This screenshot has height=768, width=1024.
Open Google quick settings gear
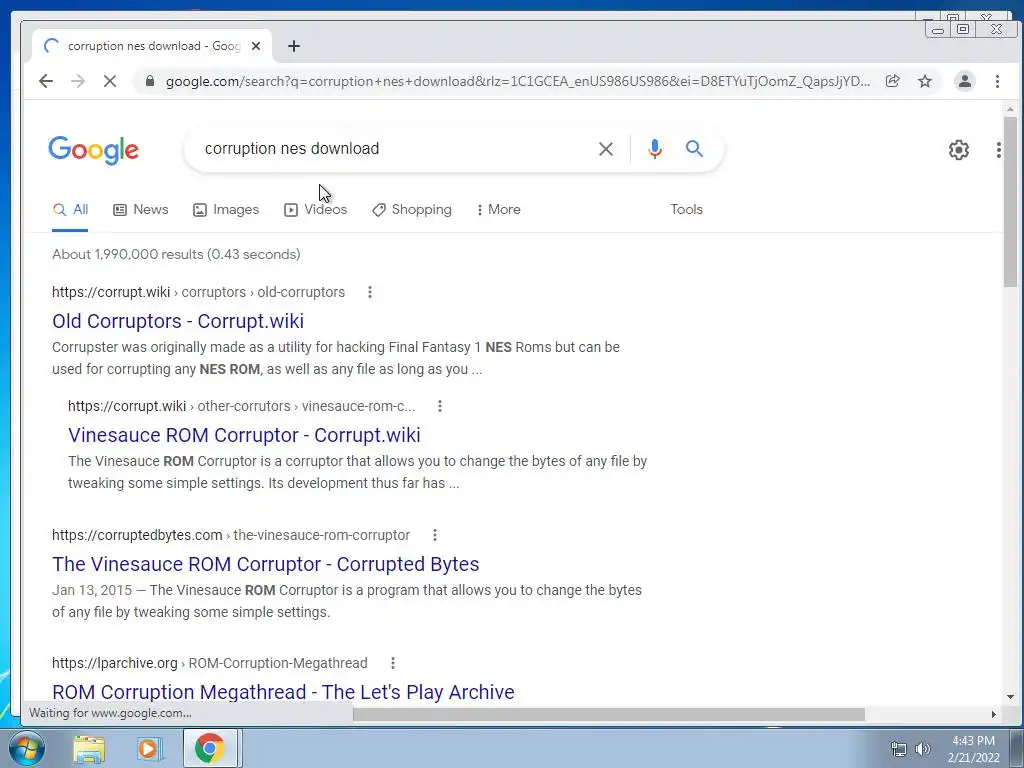point(959,150)
